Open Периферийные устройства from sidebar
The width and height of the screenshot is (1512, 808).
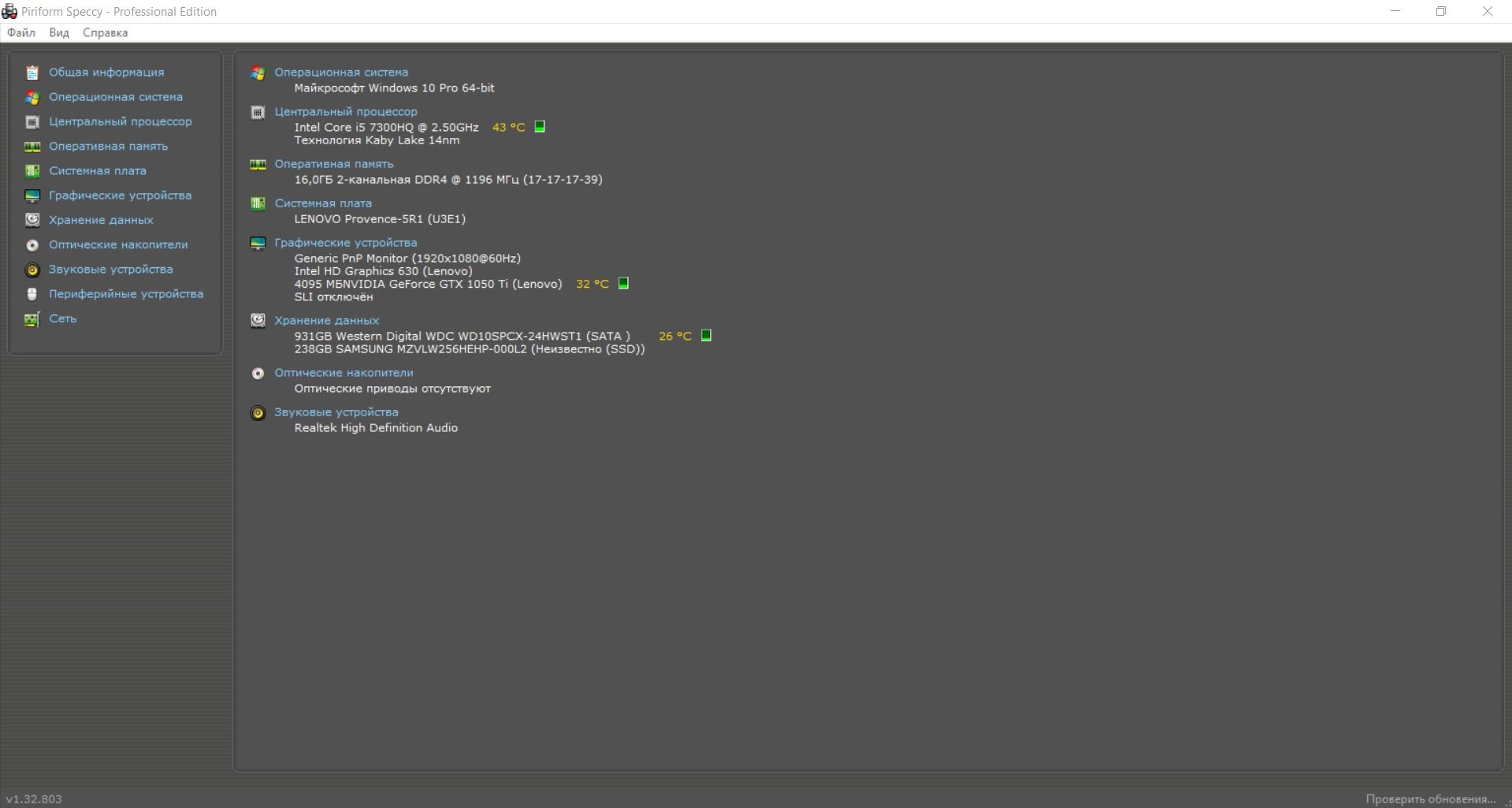pos(126,294)
